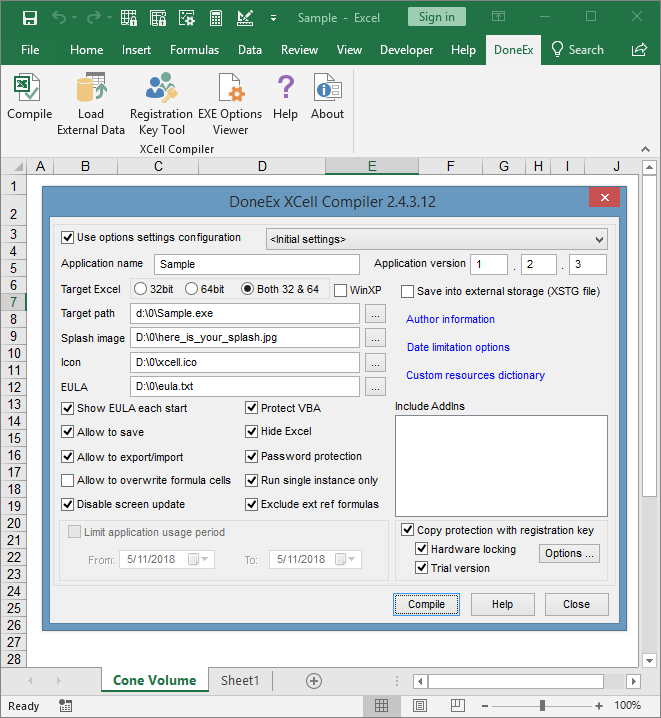Open Author information link
This screenshot has width=661, height=718.
point(450,319)
